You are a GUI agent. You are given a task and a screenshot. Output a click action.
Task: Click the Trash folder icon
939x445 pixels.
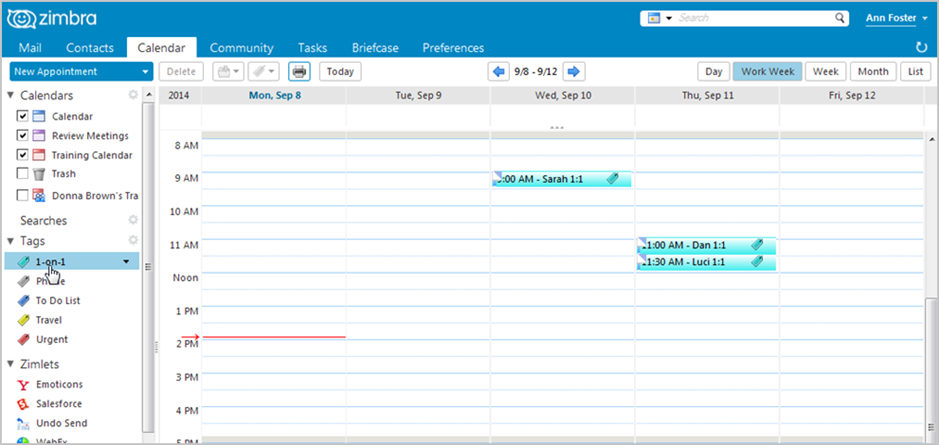pos(39,174)
